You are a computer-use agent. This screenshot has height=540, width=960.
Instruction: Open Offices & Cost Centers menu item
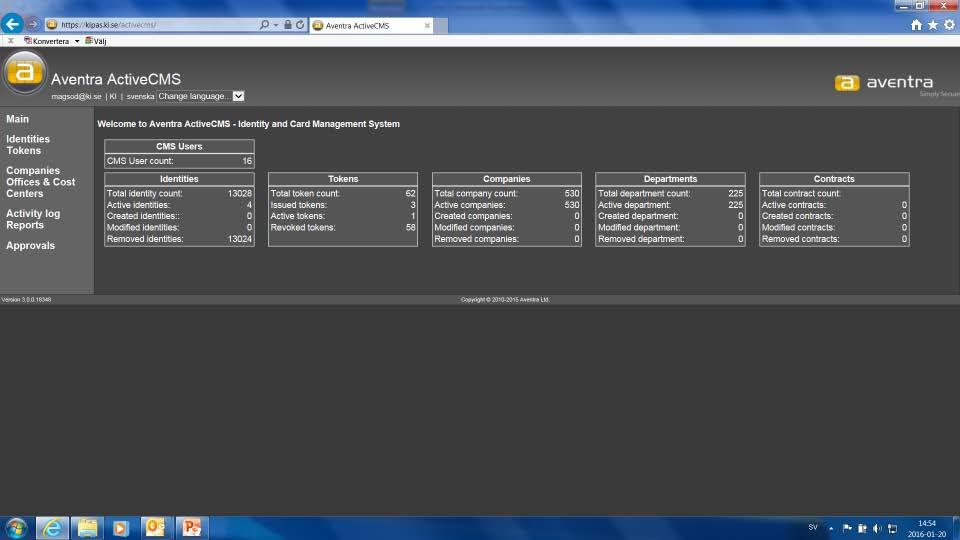[40, 188]
